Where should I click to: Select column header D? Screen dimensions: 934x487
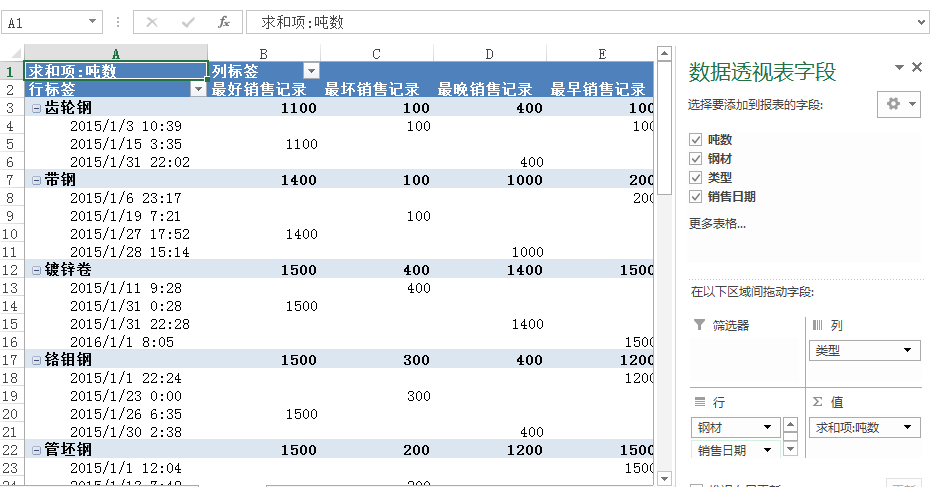(x=490, y=54)
